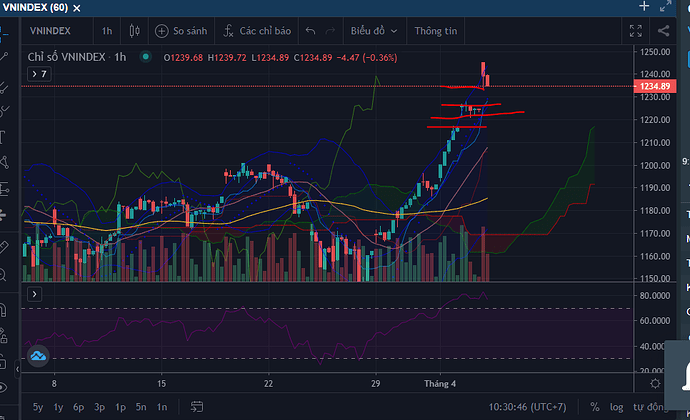The image size is (690, 420).
Task: Select the 6p time range
Action: click(78, 407)
